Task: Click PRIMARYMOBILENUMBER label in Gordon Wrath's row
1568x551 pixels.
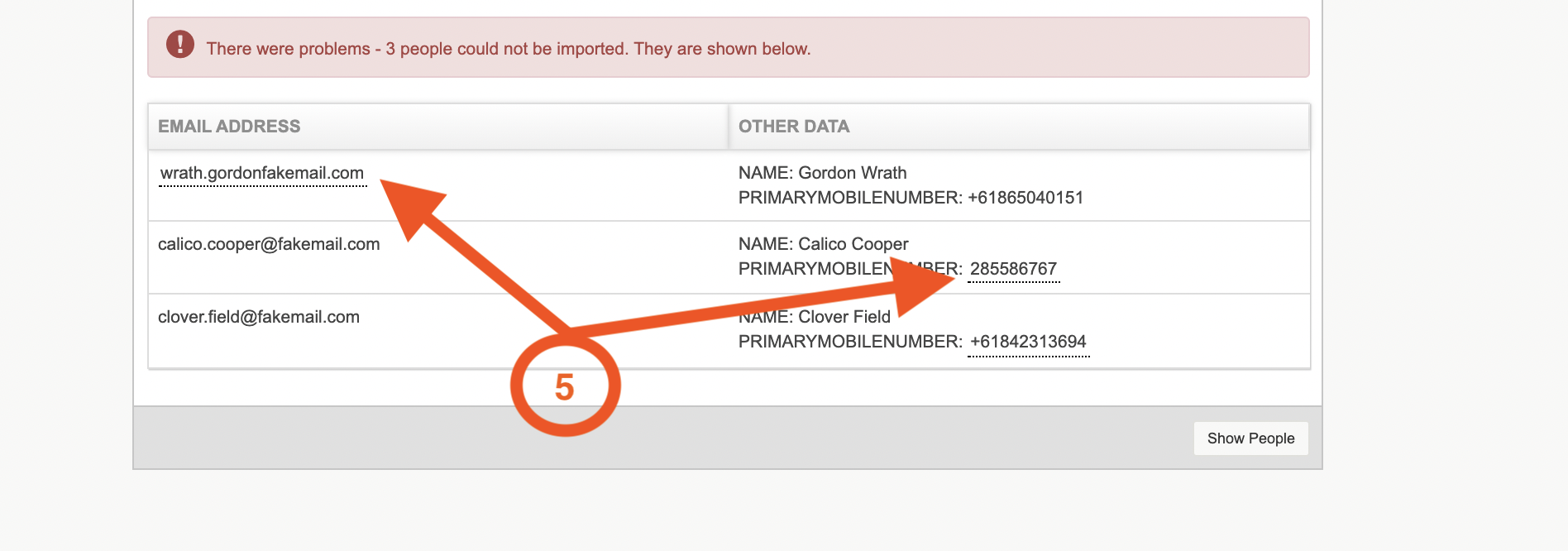Action: pyautogui.click(x=849, y=198)
